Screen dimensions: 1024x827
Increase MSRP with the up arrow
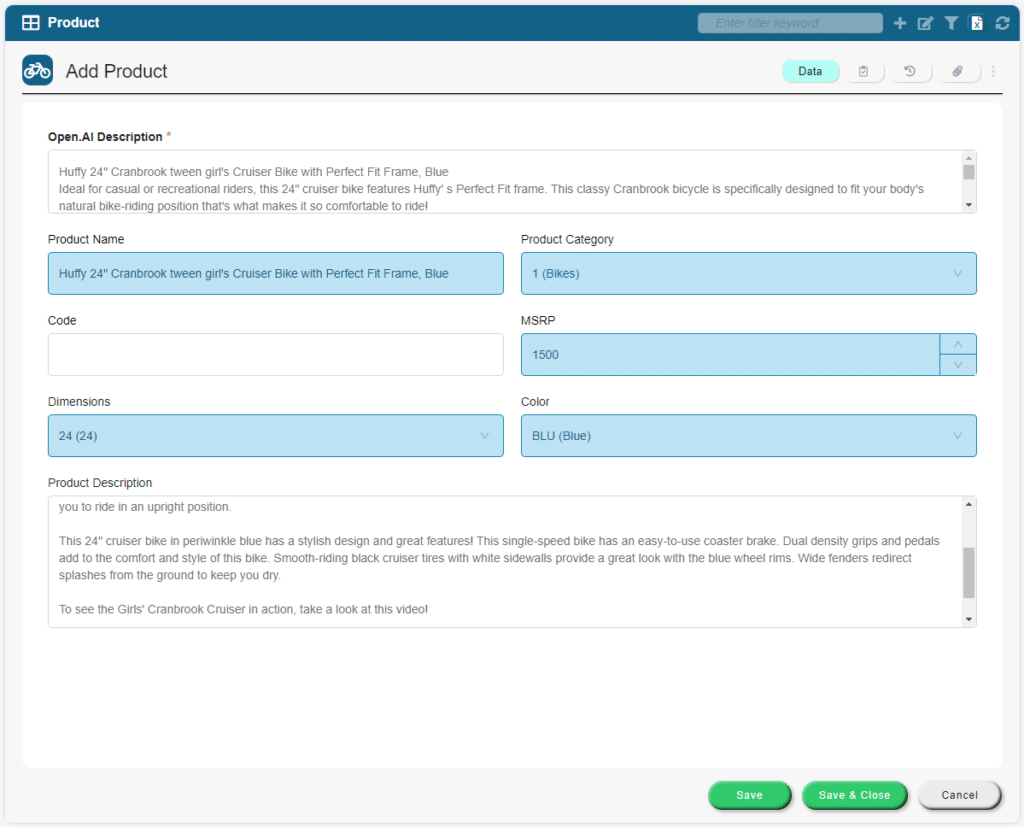(x=958, y=344)
